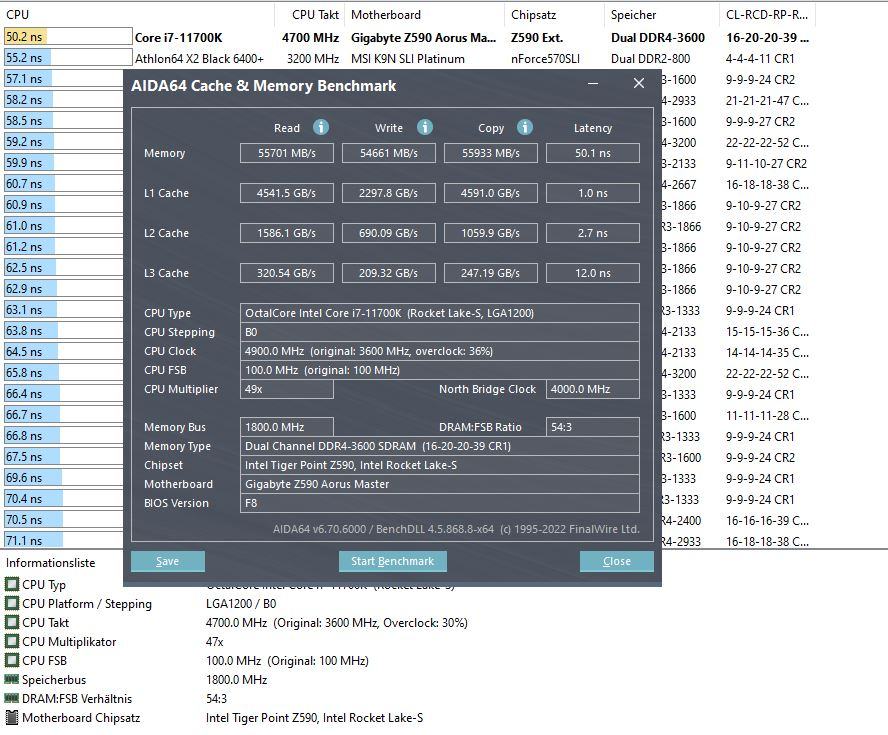Image resolution: width=888 pixels, height=735 pixels.
Task: Click the Motherboard Gigabyte Z590 Aorus Master field
Action: coord(439,484)
